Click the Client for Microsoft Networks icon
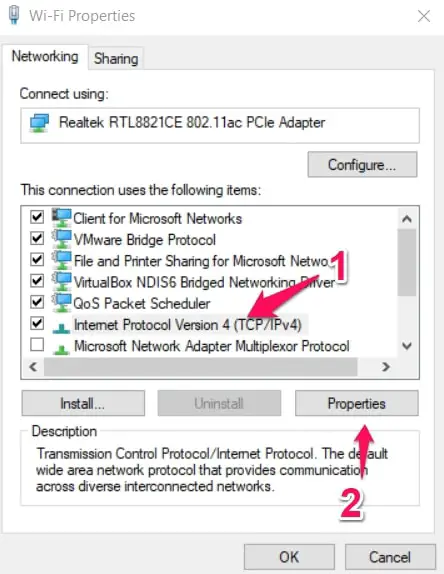Viewport: 444px width, 574px height. pyautogui.click(x=61, y=217)
